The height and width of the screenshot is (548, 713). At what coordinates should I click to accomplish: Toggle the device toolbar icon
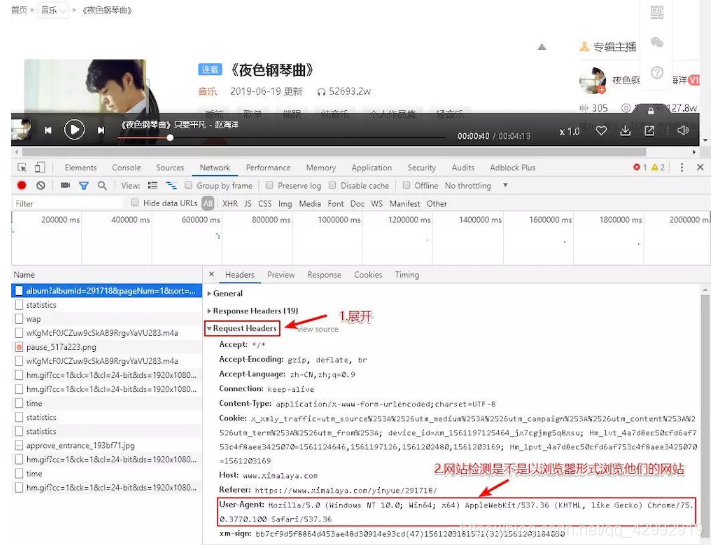point(40,167)
